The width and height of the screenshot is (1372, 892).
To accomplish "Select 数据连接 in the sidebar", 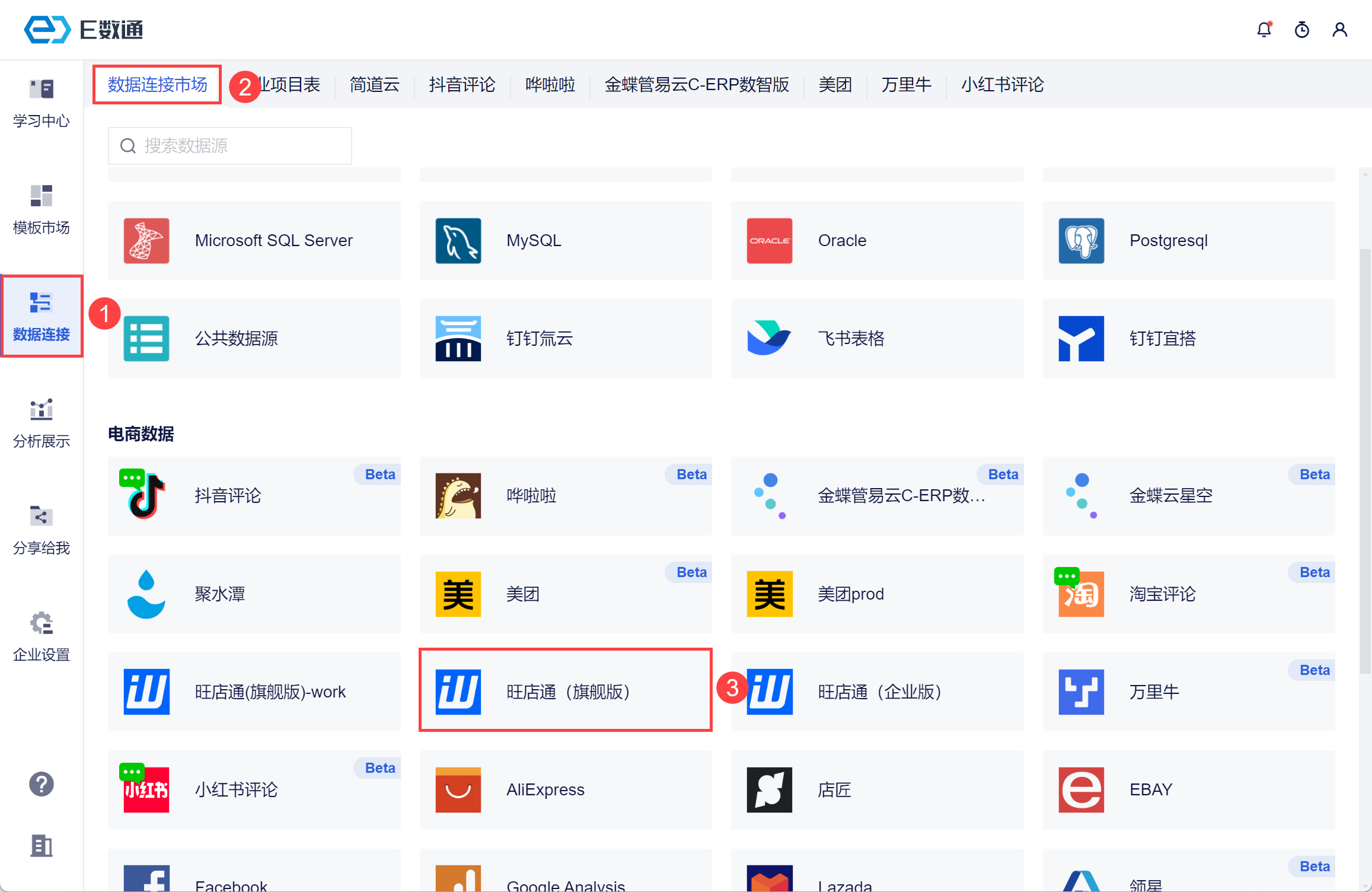I will 42,317.
